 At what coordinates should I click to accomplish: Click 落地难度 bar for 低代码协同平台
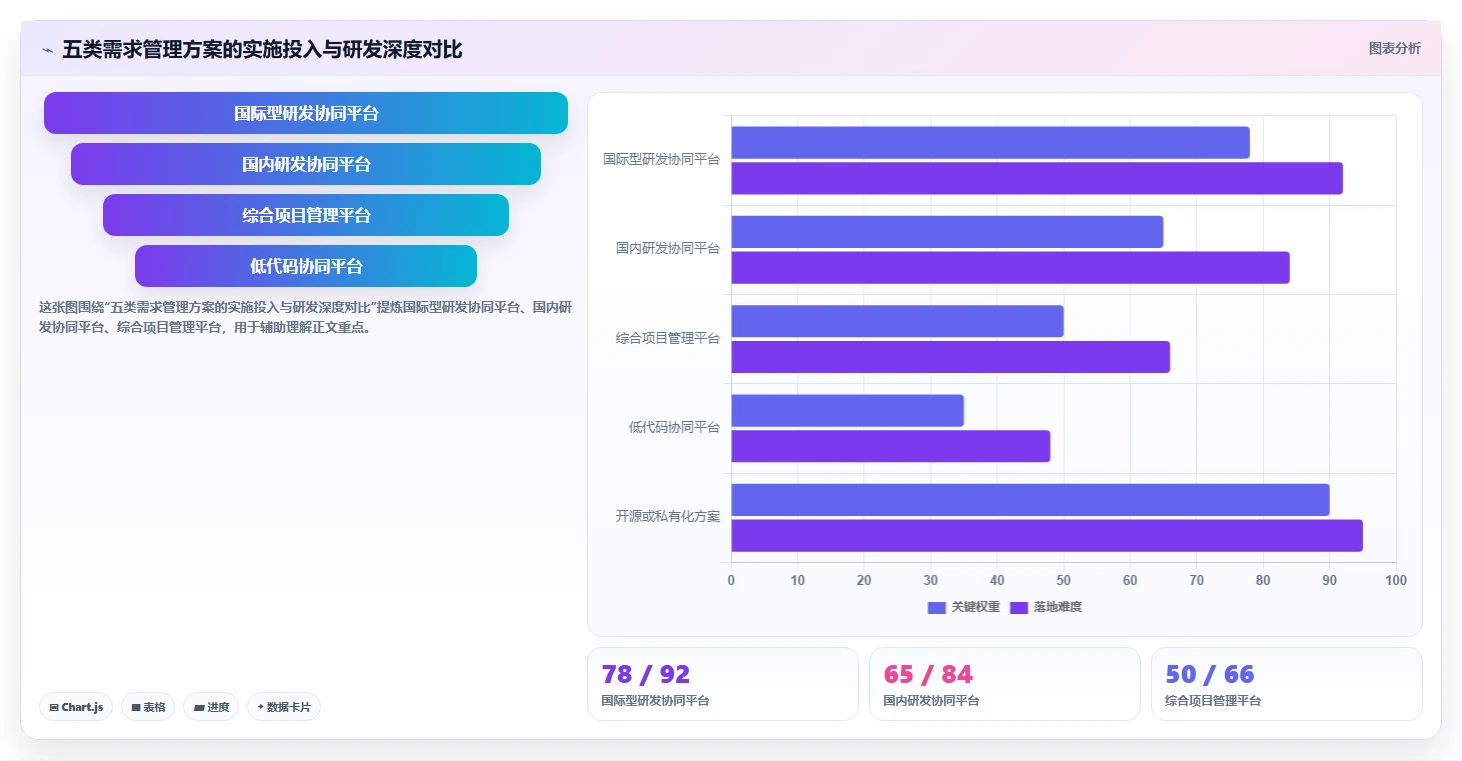point(890,446)
